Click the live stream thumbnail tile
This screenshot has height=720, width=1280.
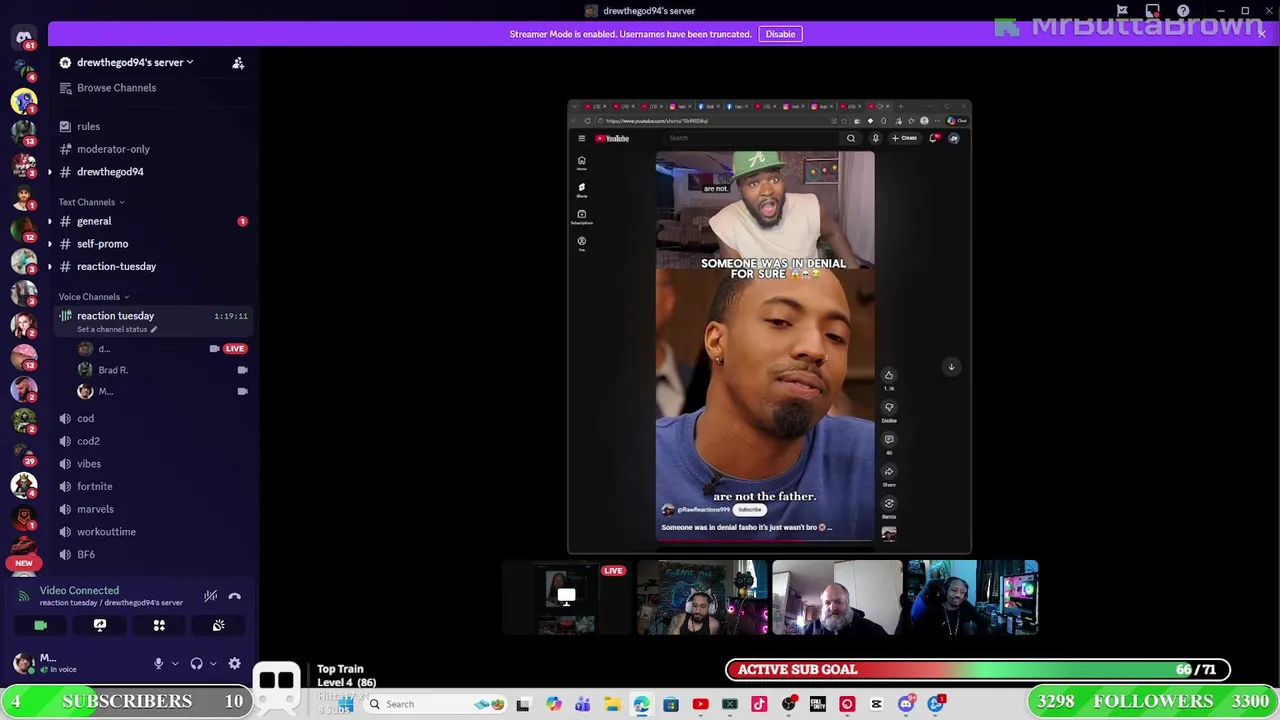(566, 598)
